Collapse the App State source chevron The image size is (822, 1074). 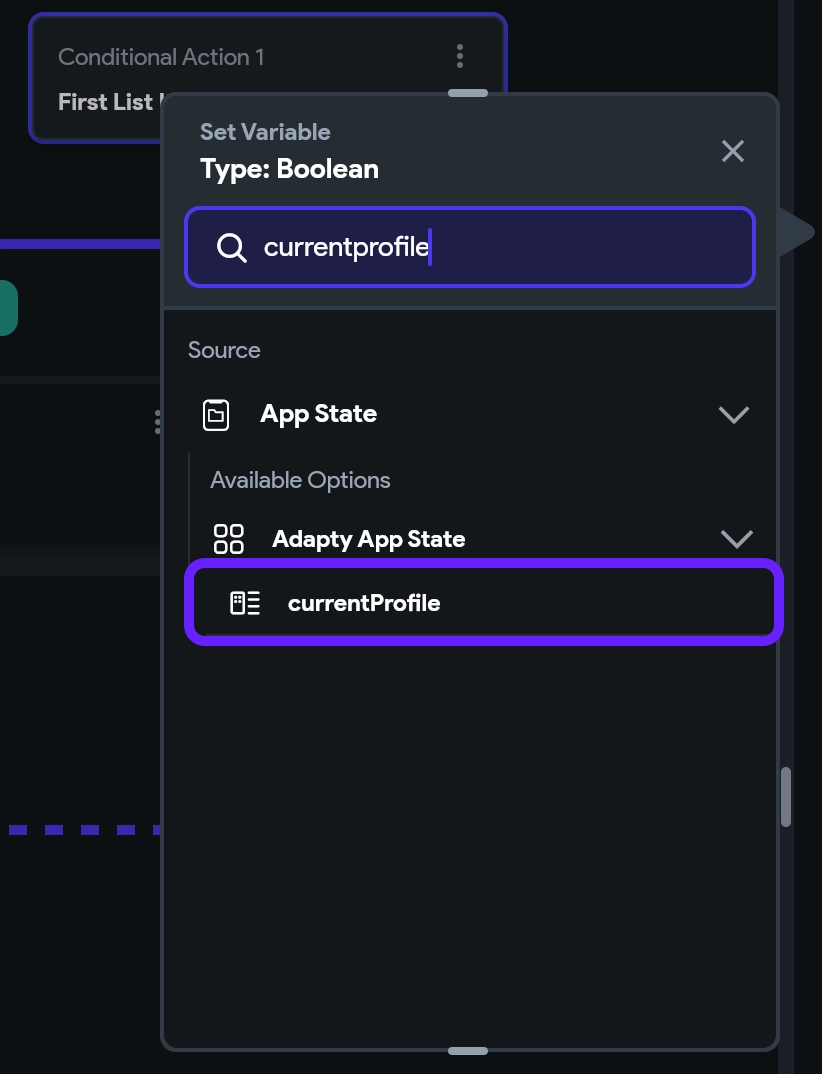point(734,414)
